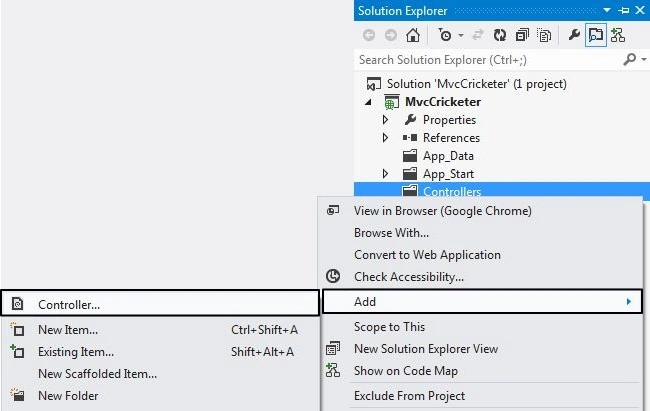Screen dimensions: 650x411
Task: Open Pending Changes Filter dropdown arrow
Action: click(x=461, y=36)
